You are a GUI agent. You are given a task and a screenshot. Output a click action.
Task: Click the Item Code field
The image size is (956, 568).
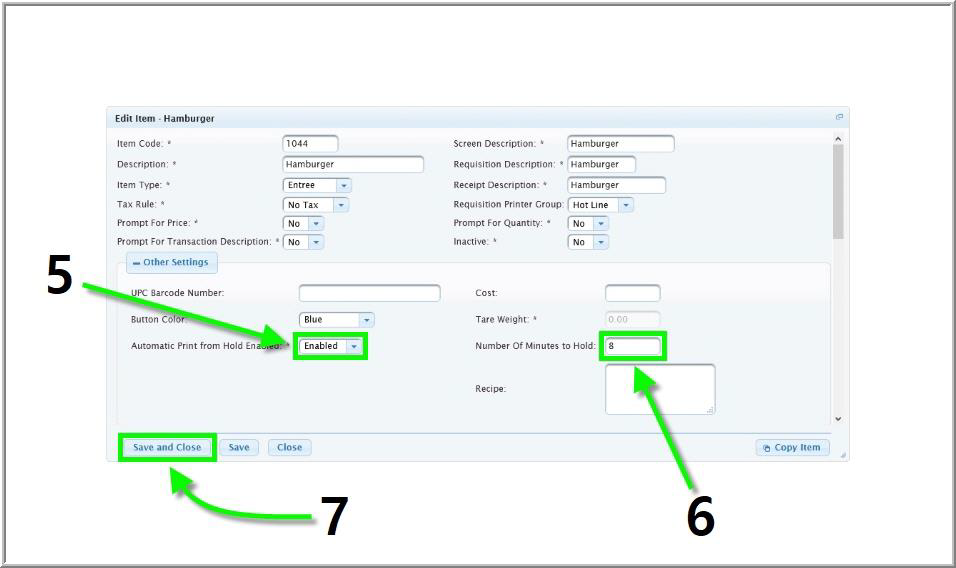point(310,144)
